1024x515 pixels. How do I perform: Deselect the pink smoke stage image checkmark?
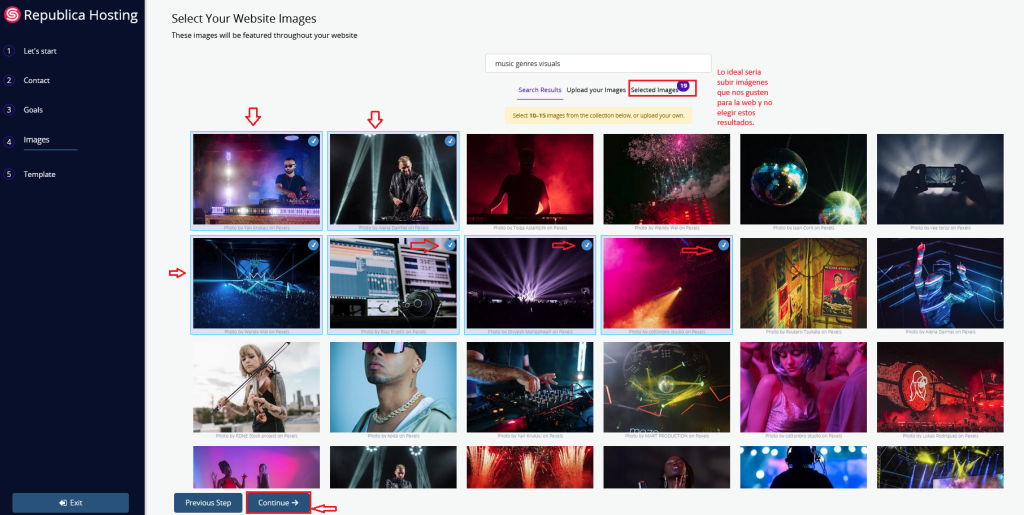pyautogui.click(x=723, y=244)
